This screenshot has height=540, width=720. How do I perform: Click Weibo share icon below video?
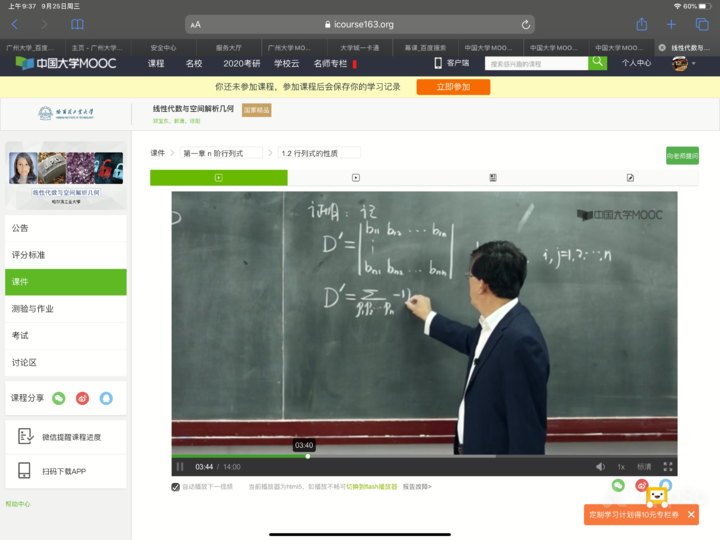(x=641, y=485)
